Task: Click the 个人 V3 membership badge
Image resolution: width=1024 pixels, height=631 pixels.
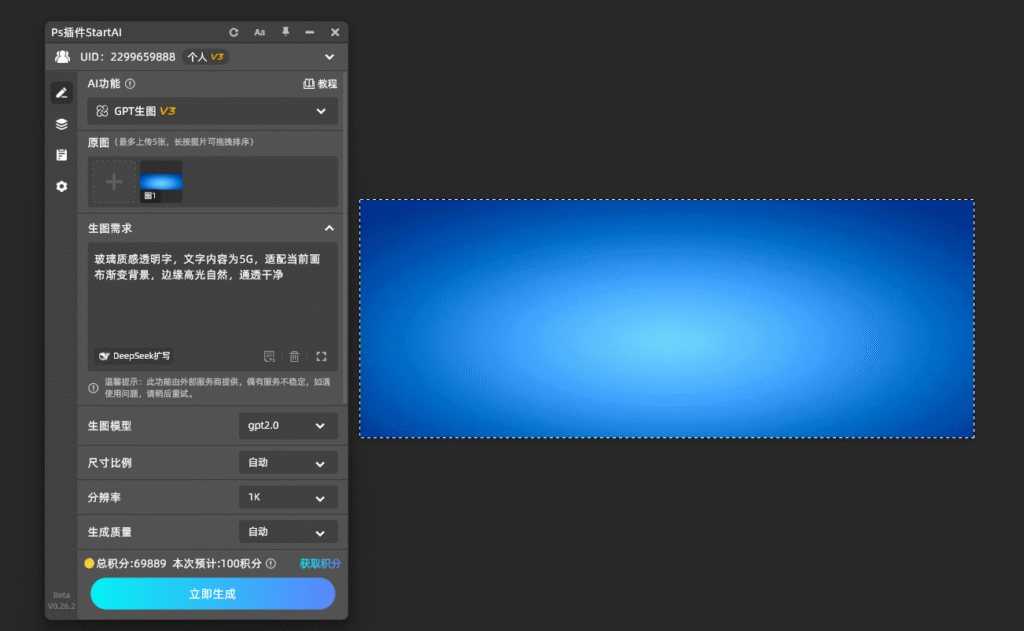Action: (205, 57)
